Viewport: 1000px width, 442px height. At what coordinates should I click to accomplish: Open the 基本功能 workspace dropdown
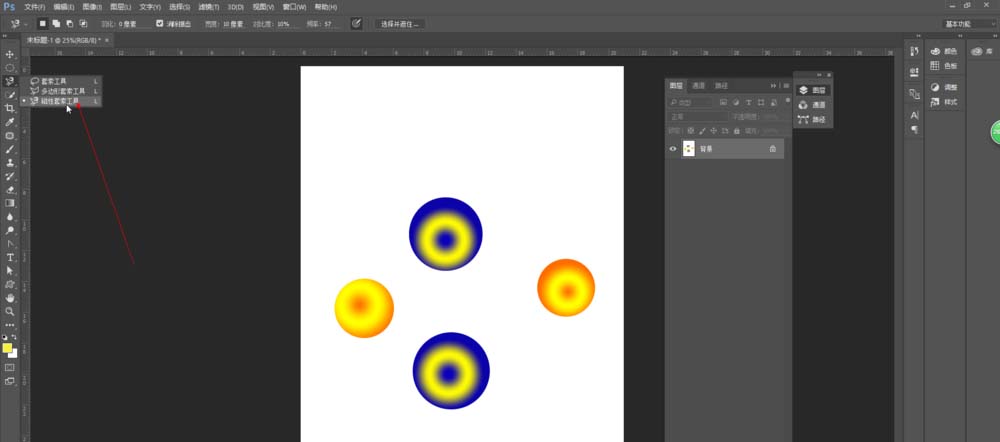pos(968,23)
